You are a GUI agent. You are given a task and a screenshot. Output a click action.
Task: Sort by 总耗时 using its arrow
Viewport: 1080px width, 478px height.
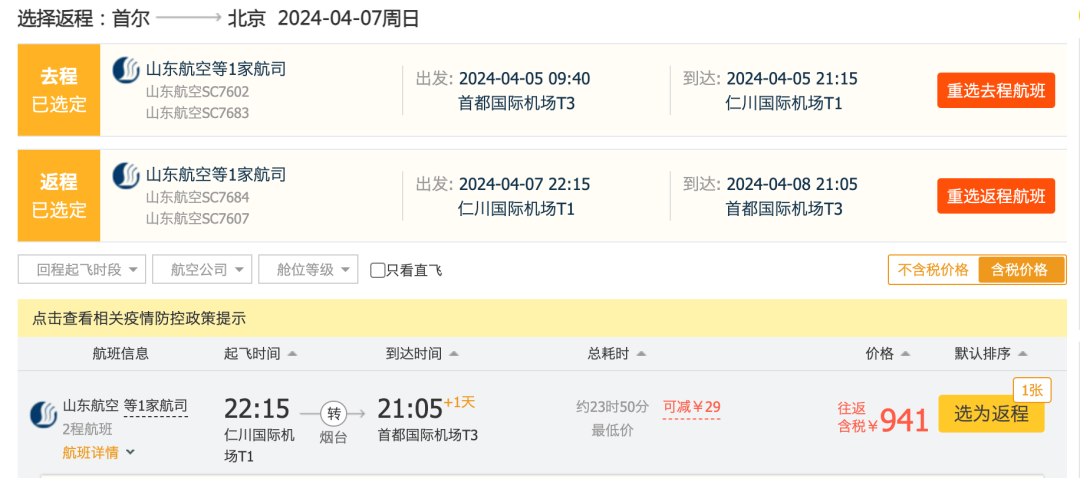[x=640, y=354]
